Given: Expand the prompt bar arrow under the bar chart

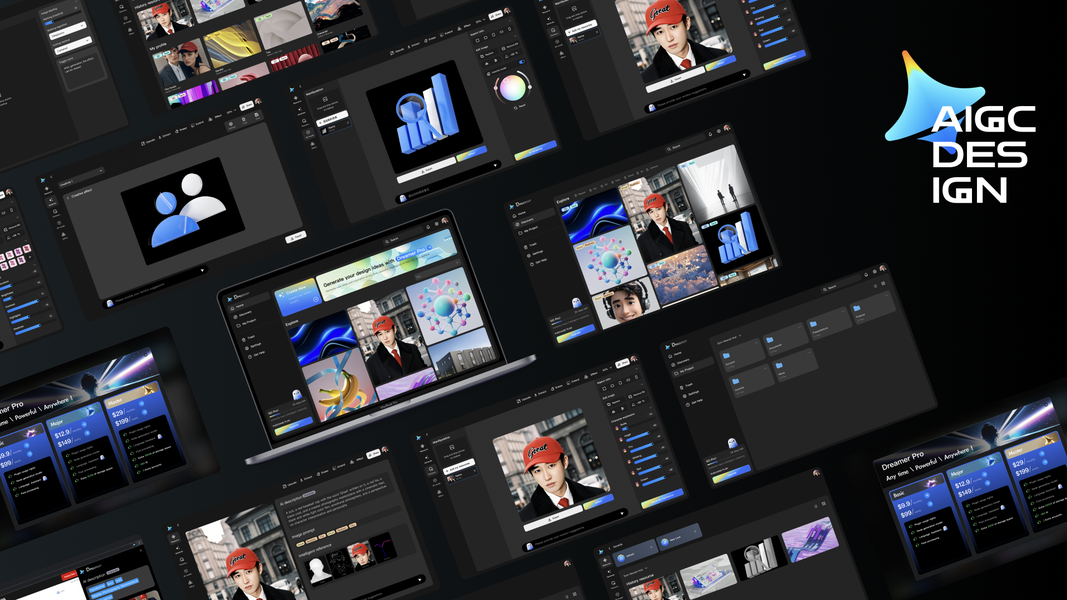Looking at the screenshot, I should pos(495,165).
